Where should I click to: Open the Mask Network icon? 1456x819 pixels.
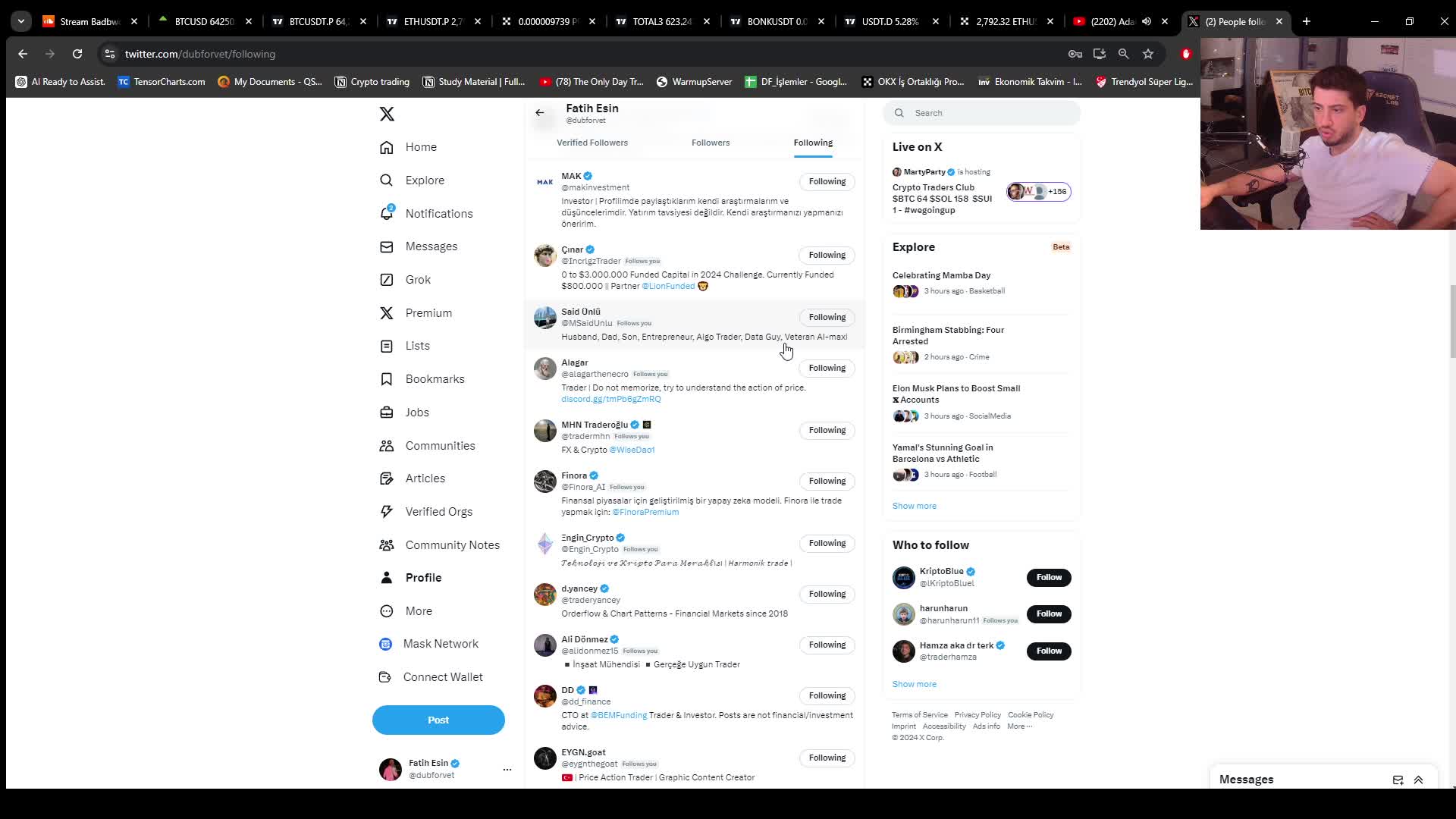pyautogui.click(x=385, y=644)
